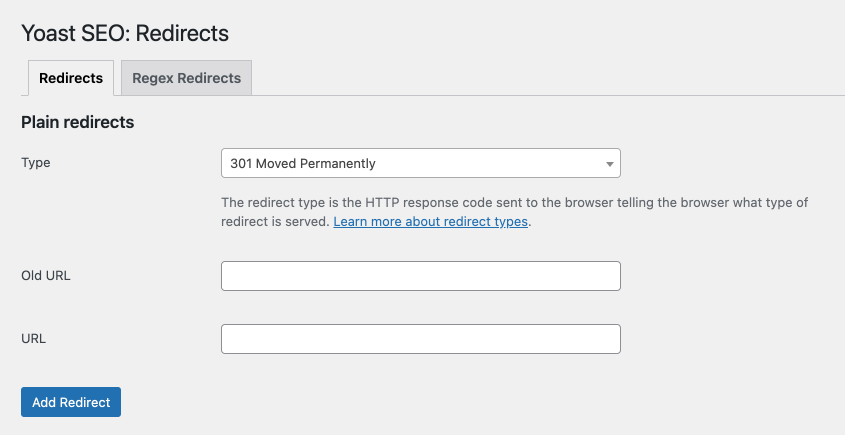
Task: Click the word 'Redirect' on the blue button
Action: [85, 402]
